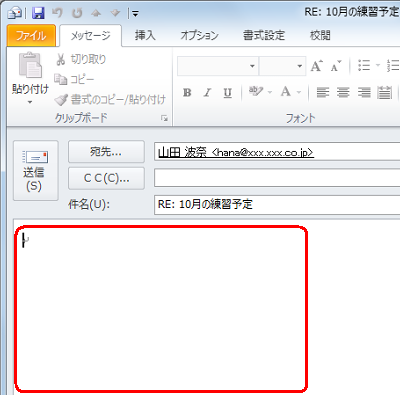
Task: Cut selection with 切り取り
Action: click(x=81, y=59)
